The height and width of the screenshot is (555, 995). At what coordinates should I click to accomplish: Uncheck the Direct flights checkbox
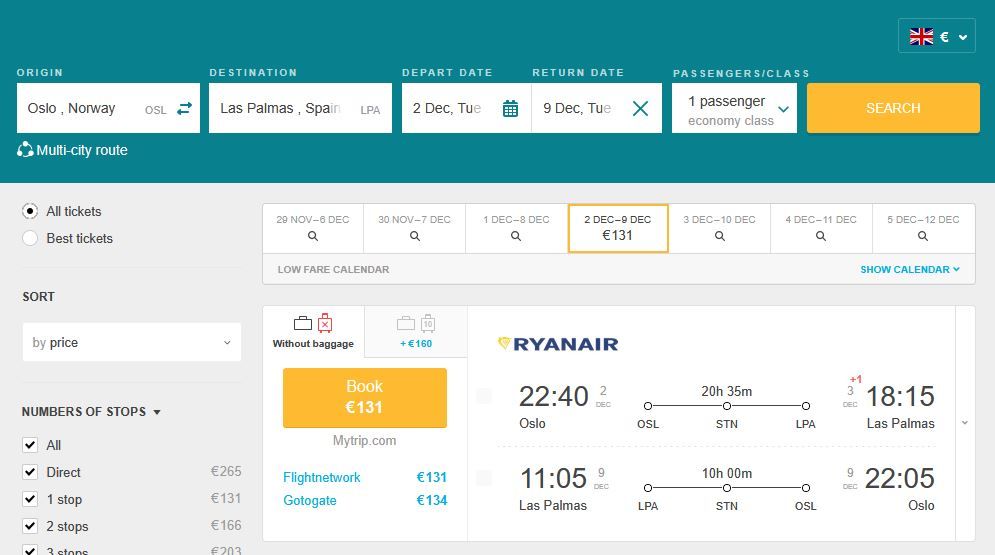click(x=30, y=472)
